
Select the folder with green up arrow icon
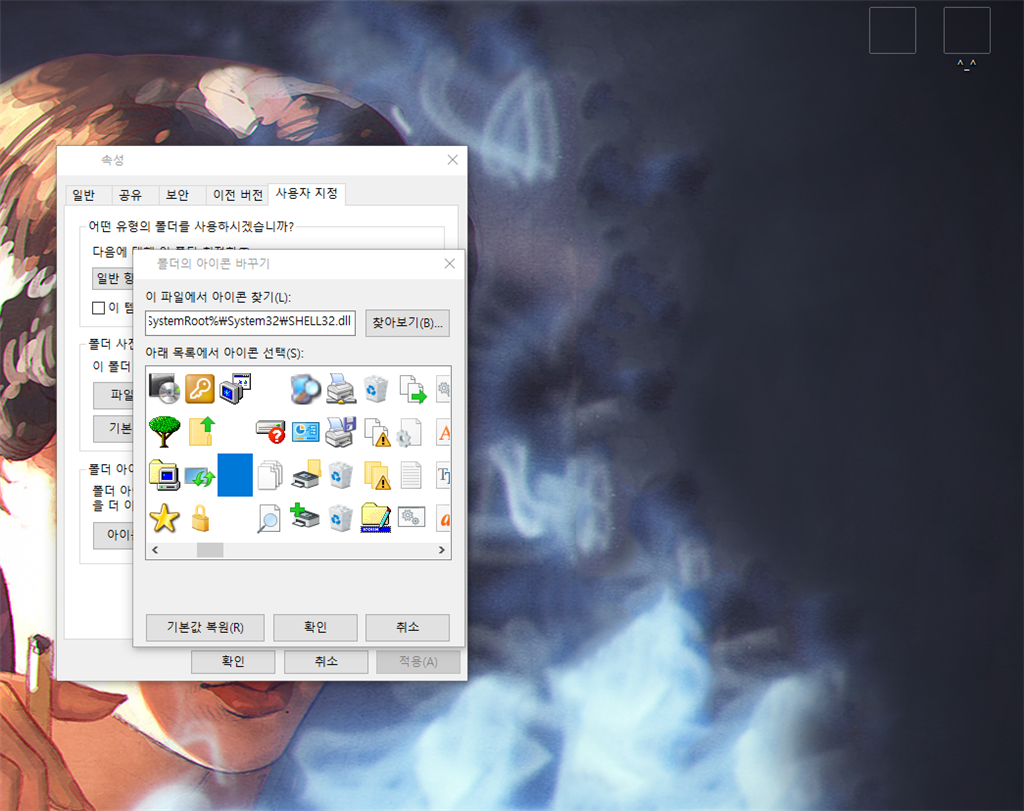pyautogui.click(x=201, y=432)
